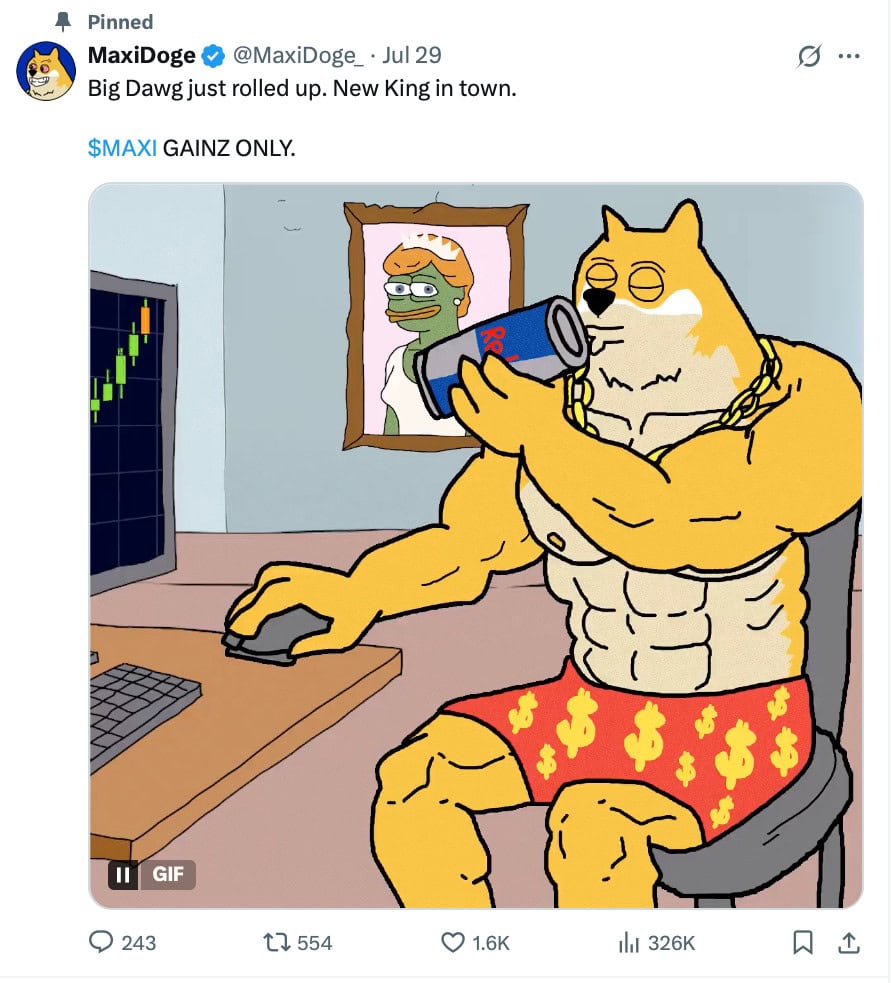Bookmark the post with the bookmark icon
The image size is (891, 983).
point(805,941)
